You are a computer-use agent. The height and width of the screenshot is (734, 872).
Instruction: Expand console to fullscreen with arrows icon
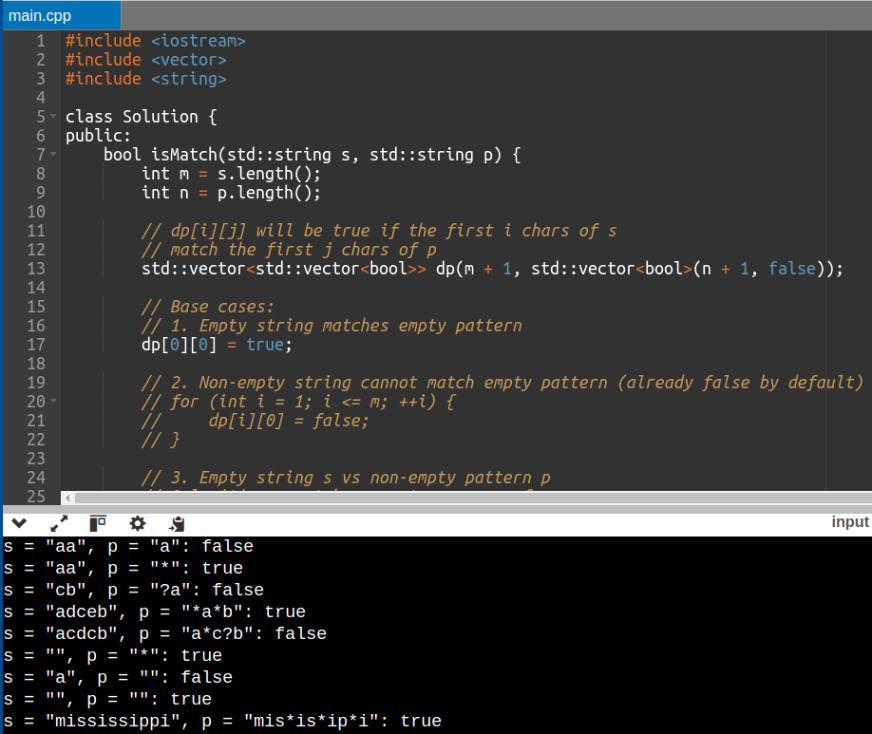click(58, 523)
